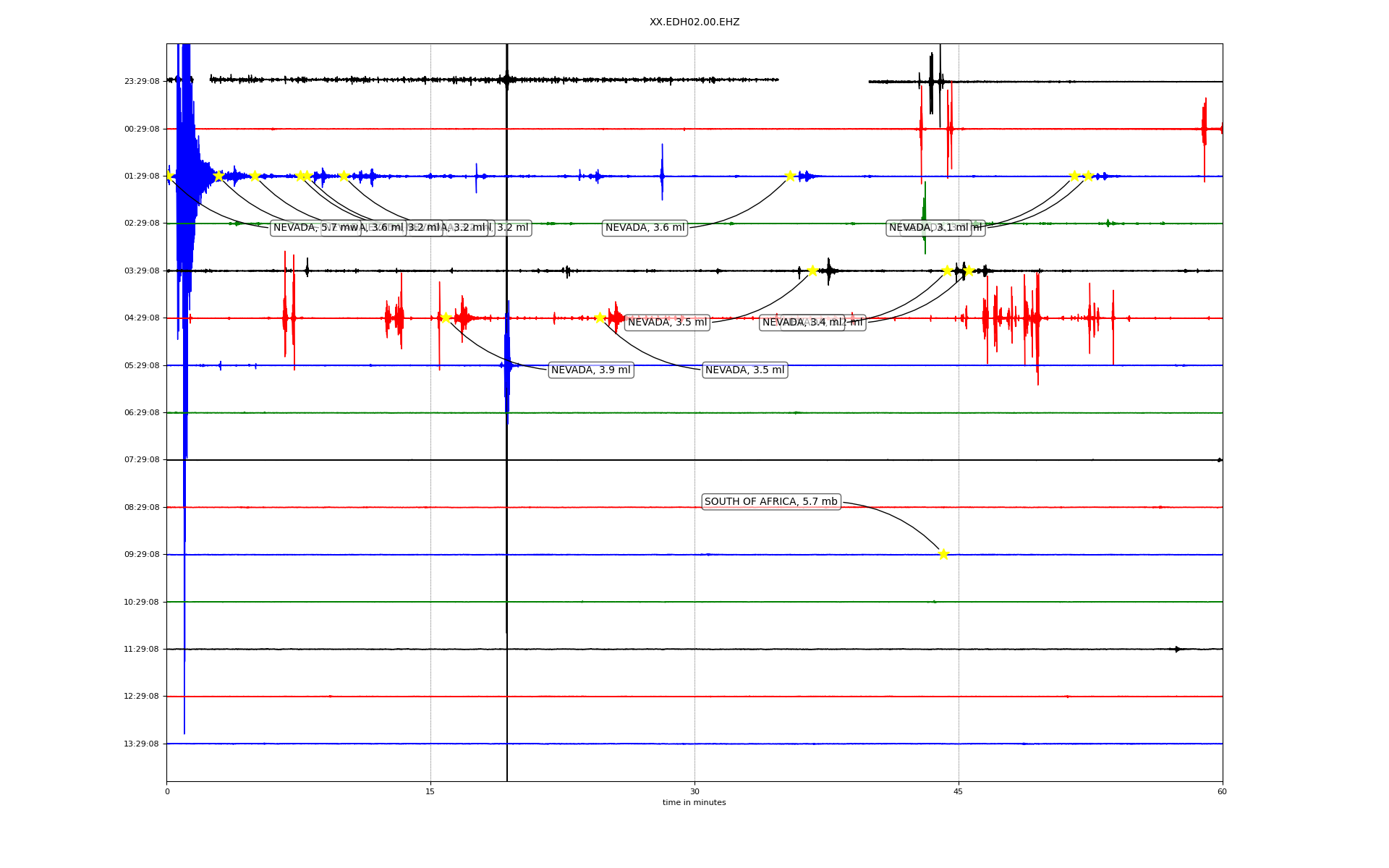This screenshot has width=1389, height=868.
Task: Click the rightmost star on the black 03:29:08 trace
Action: tap(969, 271)
